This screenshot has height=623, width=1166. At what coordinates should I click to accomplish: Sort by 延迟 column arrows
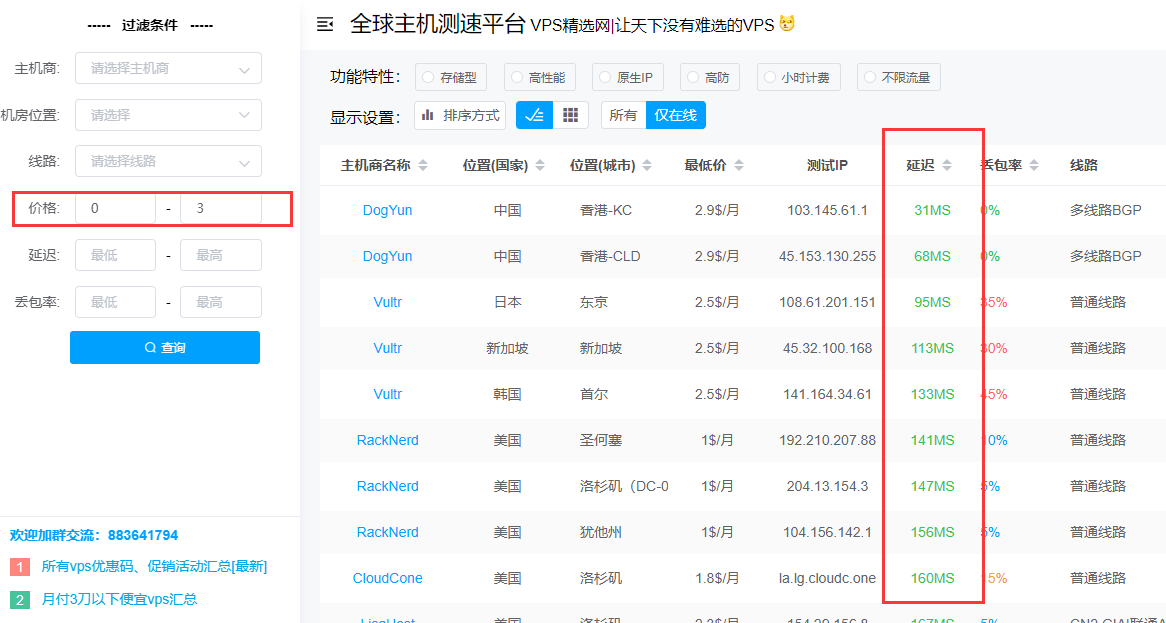point(947,166)
